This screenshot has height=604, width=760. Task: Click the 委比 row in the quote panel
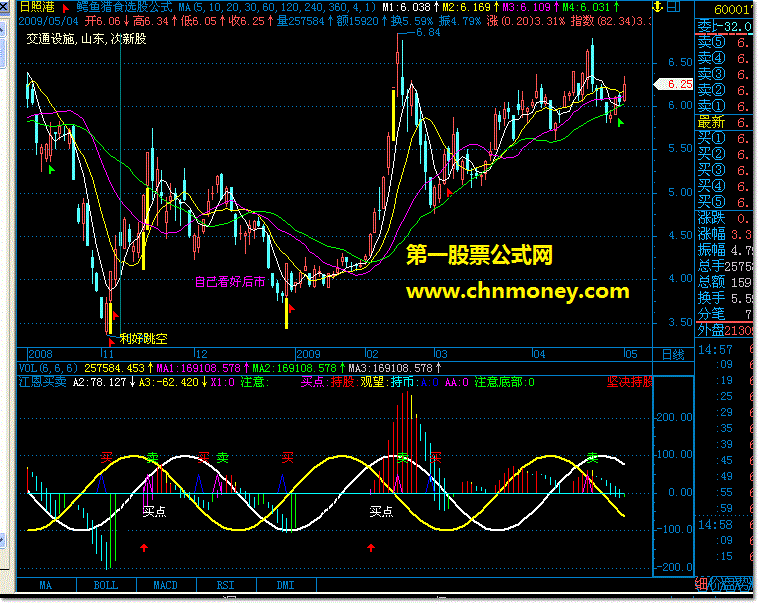tap(724, 26)
